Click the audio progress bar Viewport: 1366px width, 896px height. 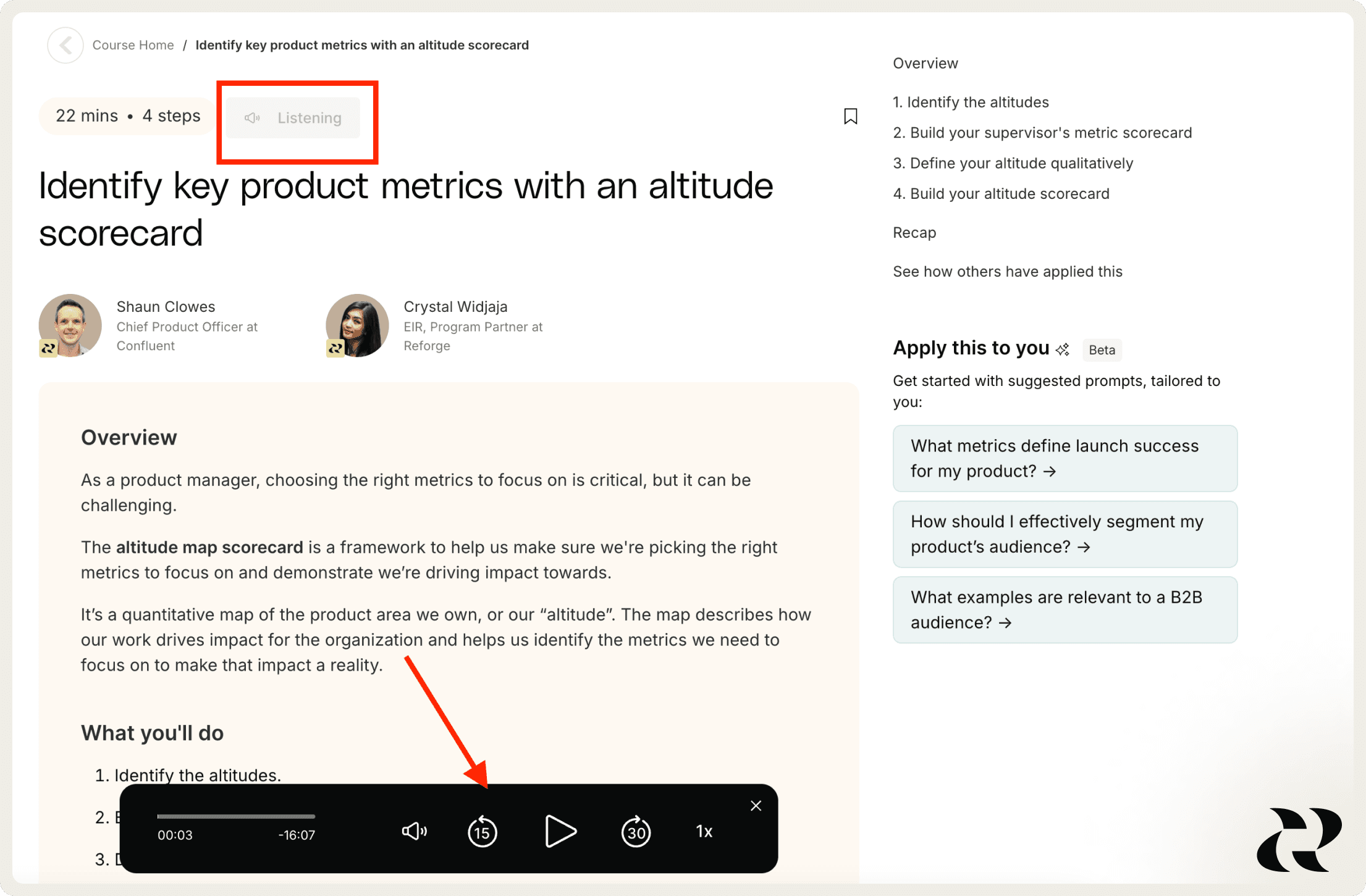click(x=236, y=816)
